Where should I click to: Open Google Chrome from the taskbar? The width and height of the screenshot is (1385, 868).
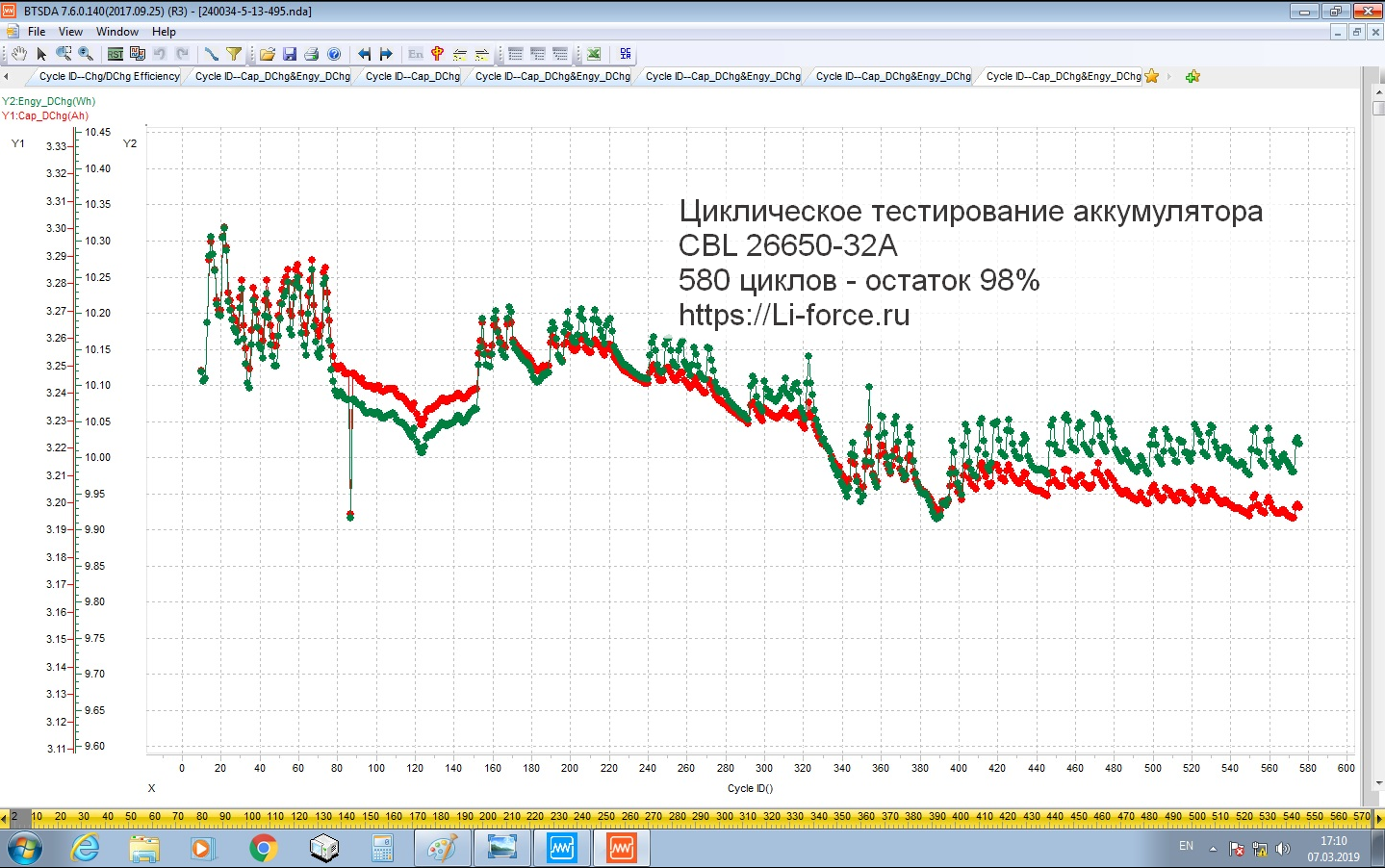(263, 849)
